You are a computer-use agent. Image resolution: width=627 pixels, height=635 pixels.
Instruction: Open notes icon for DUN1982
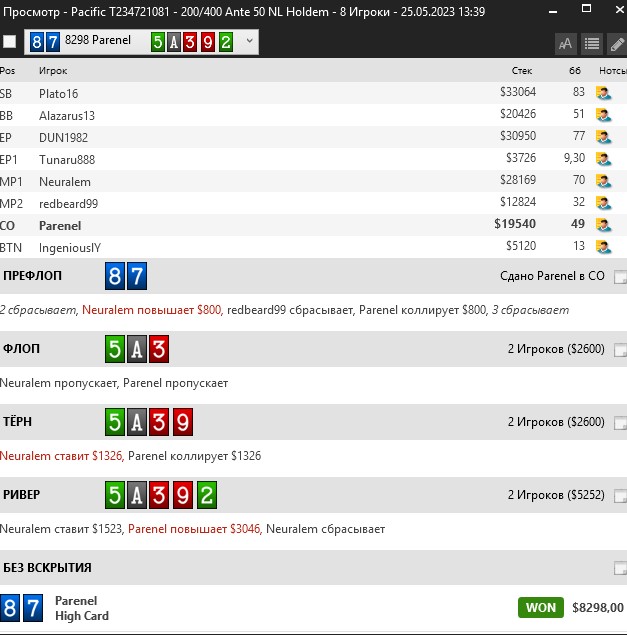point(603,137)
